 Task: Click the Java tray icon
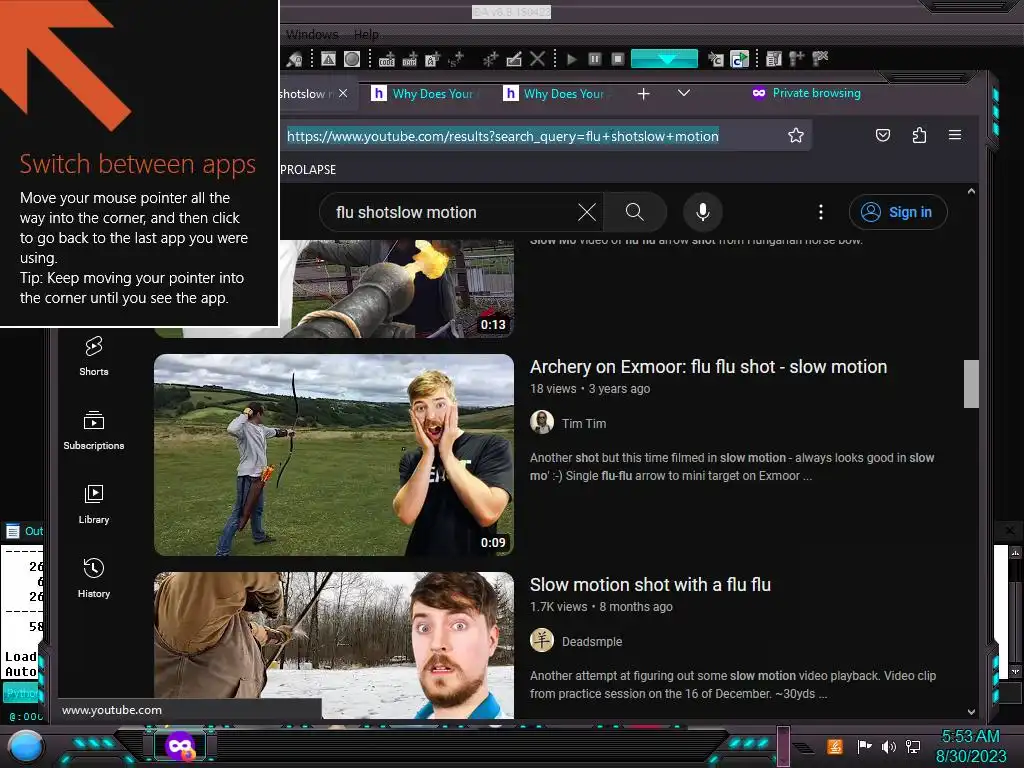coord(834,746)
